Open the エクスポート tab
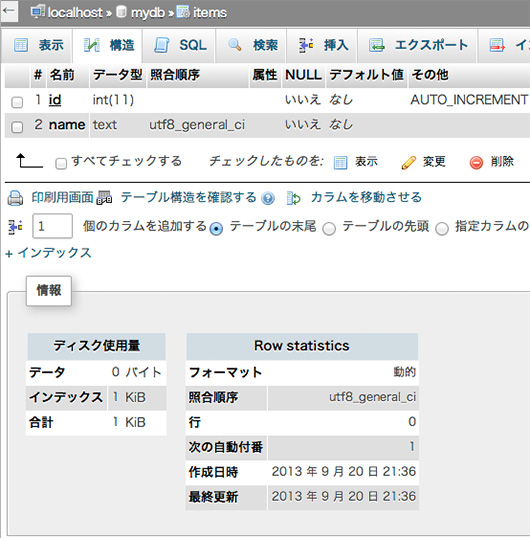The image size is (530, 538). [x=417, y=45]
